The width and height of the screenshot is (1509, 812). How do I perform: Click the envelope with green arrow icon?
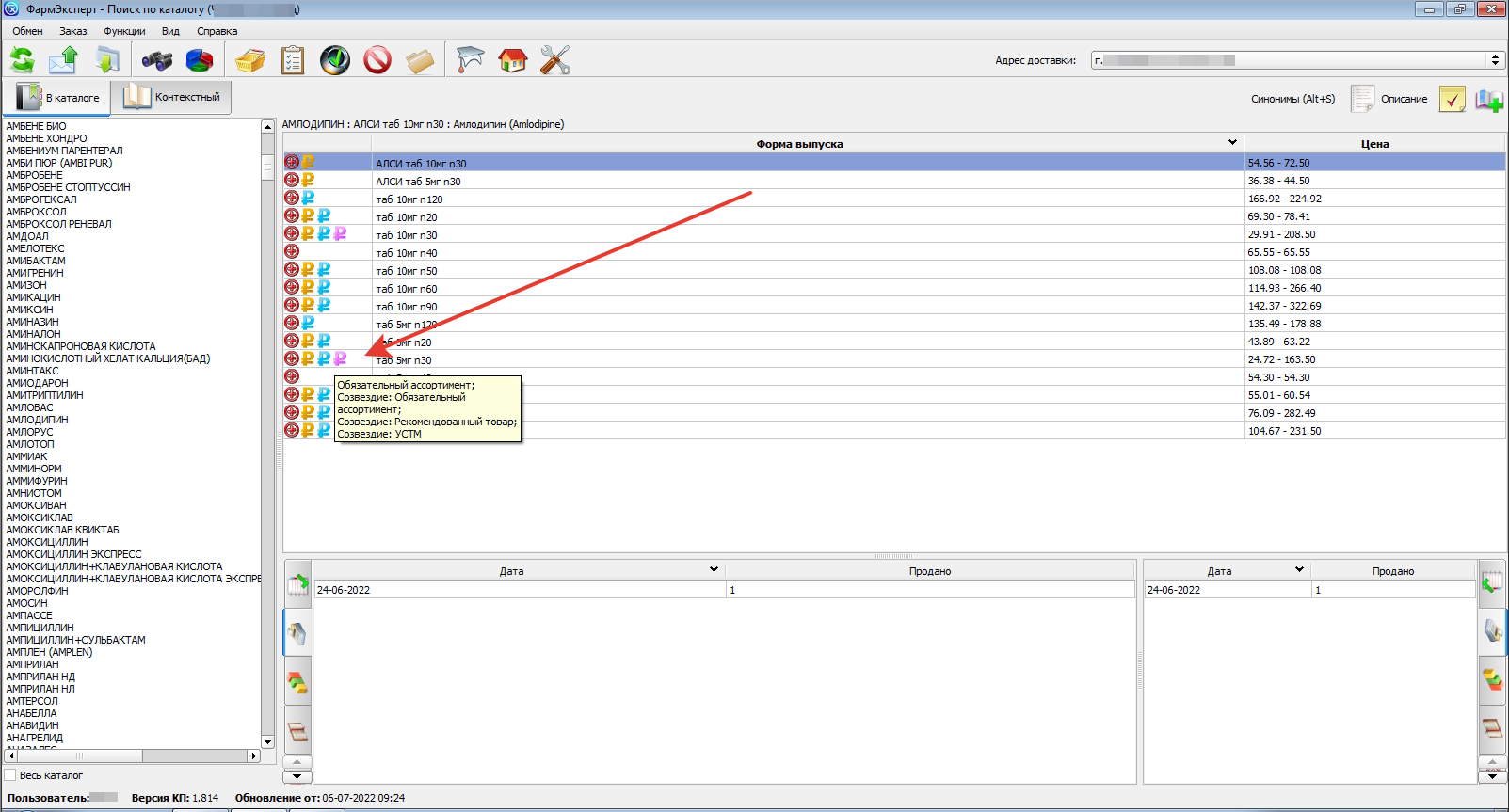pyautogui.click(x=64, y=60)
